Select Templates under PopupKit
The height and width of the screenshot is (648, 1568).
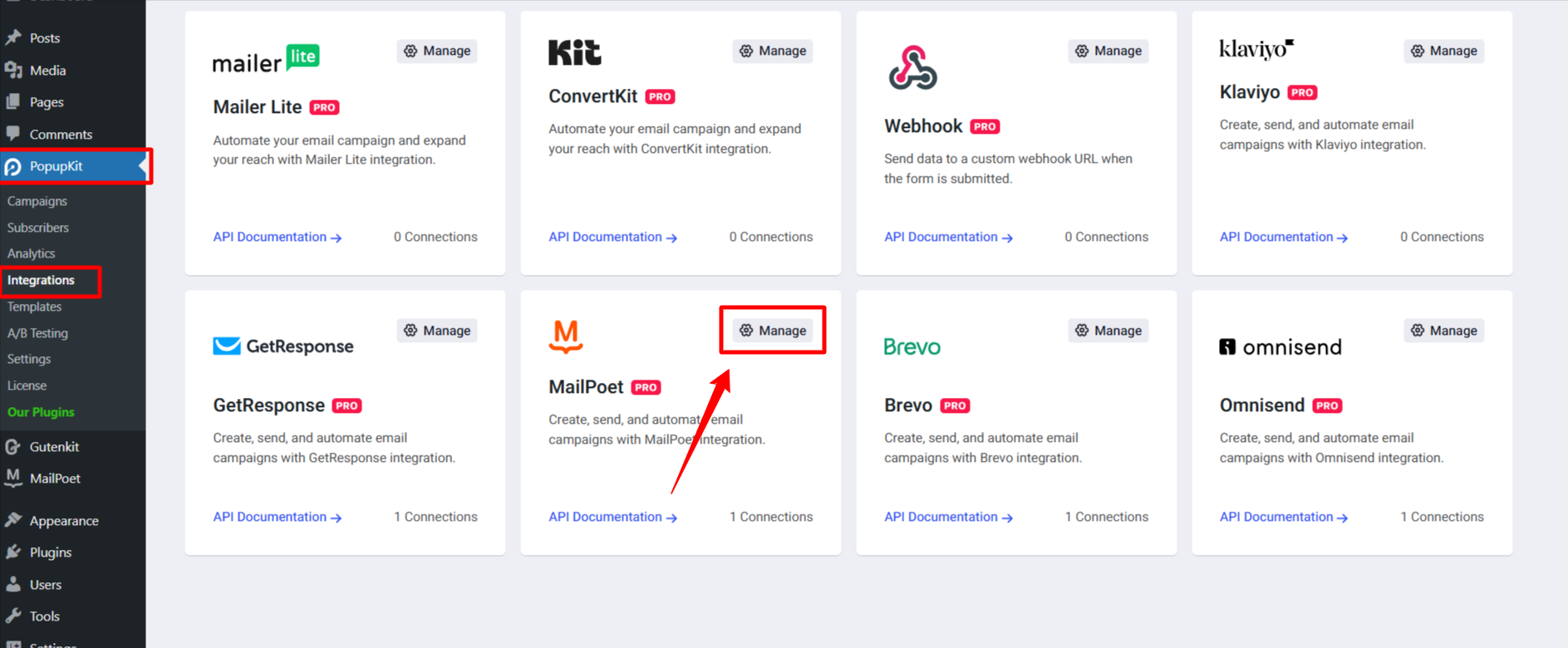click(34, 307)
